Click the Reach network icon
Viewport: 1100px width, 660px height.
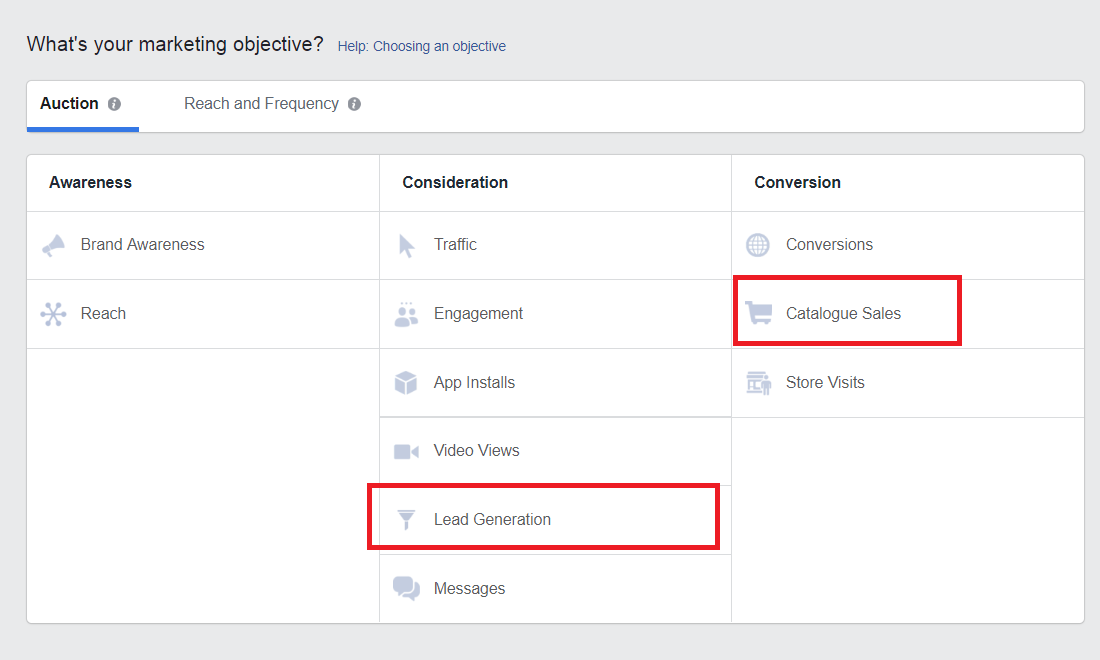(53, 314)
